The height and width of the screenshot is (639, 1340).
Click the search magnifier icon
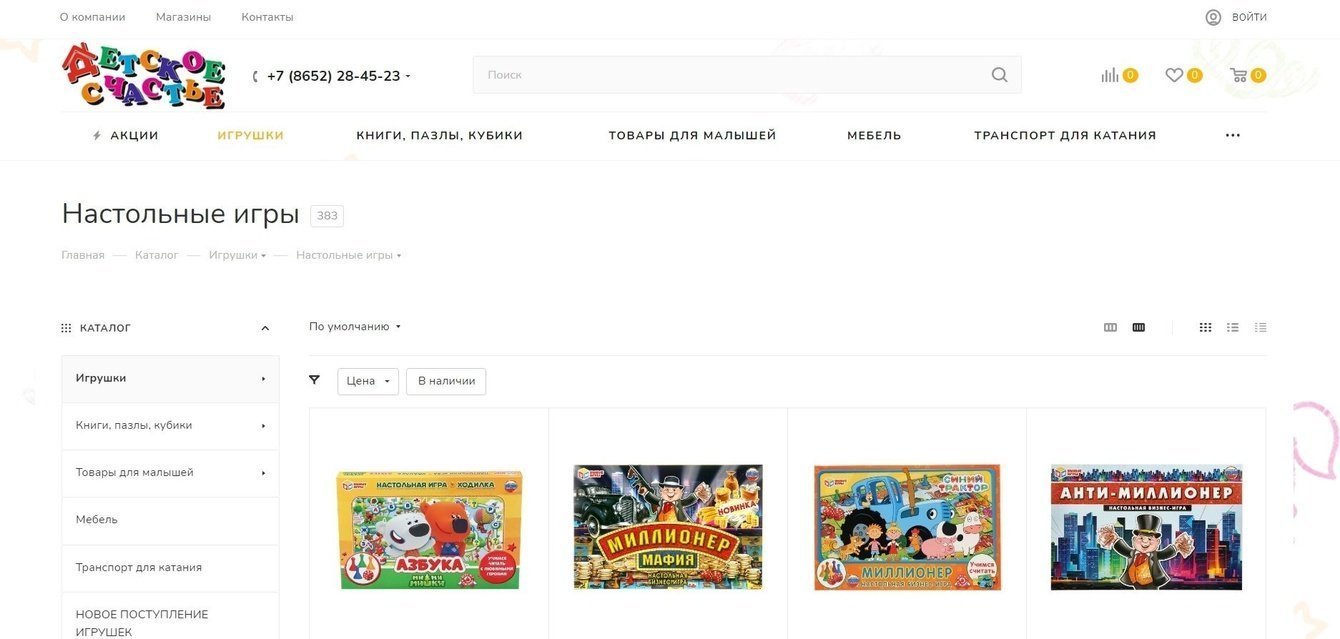click(999, 75)
